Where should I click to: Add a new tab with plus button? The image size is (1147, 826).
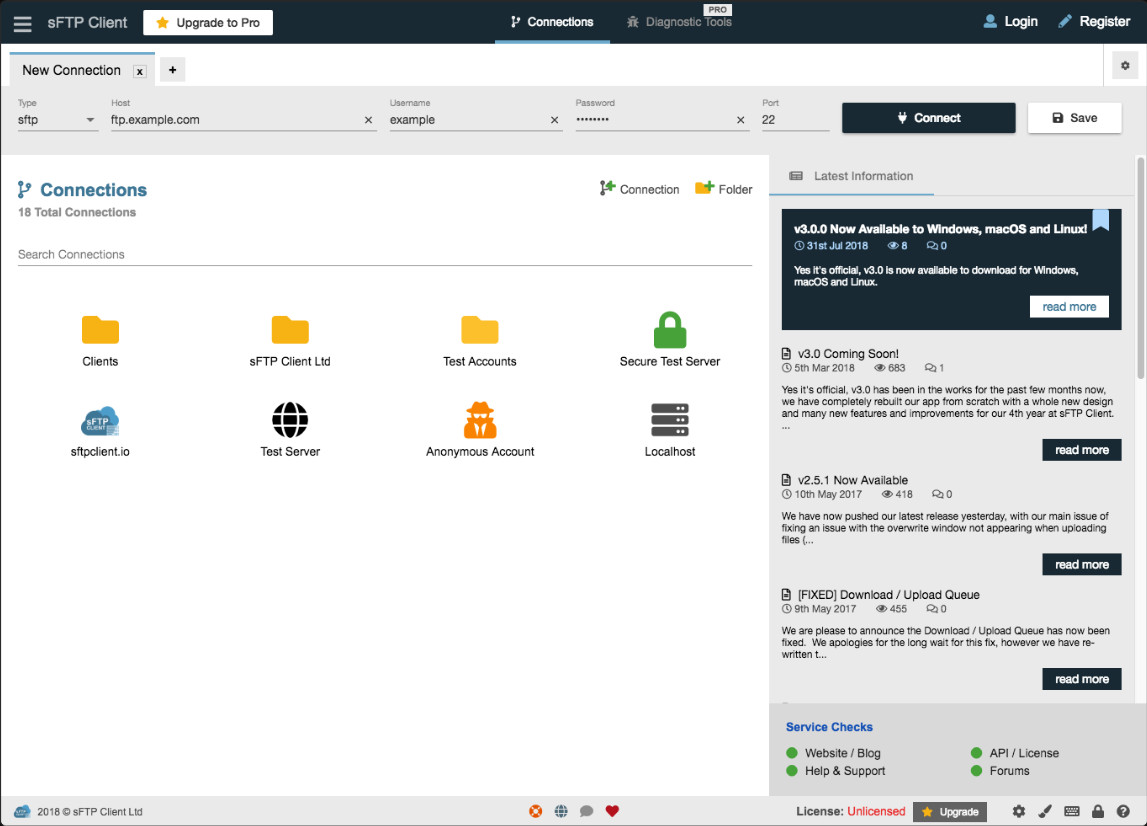(173, 70)
